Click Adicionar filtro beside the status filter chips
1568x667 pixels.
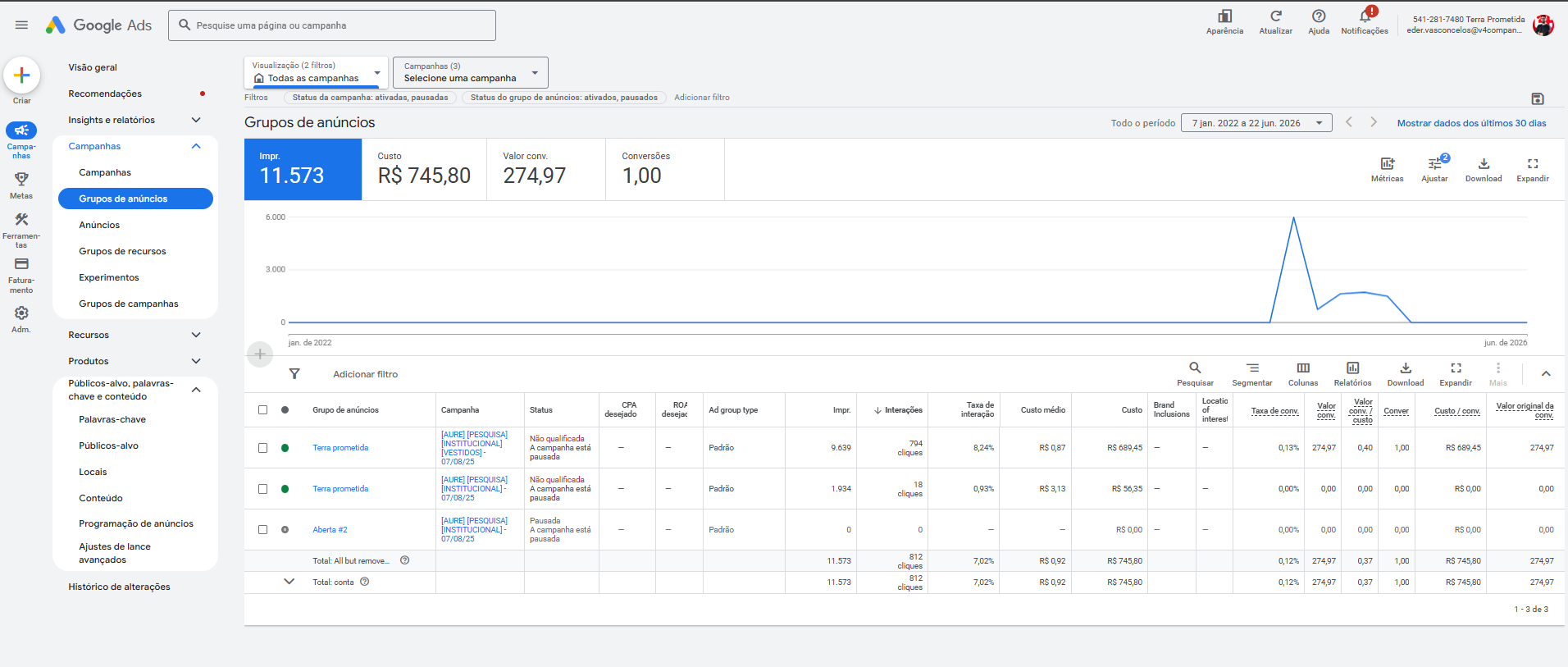point(702,98)
